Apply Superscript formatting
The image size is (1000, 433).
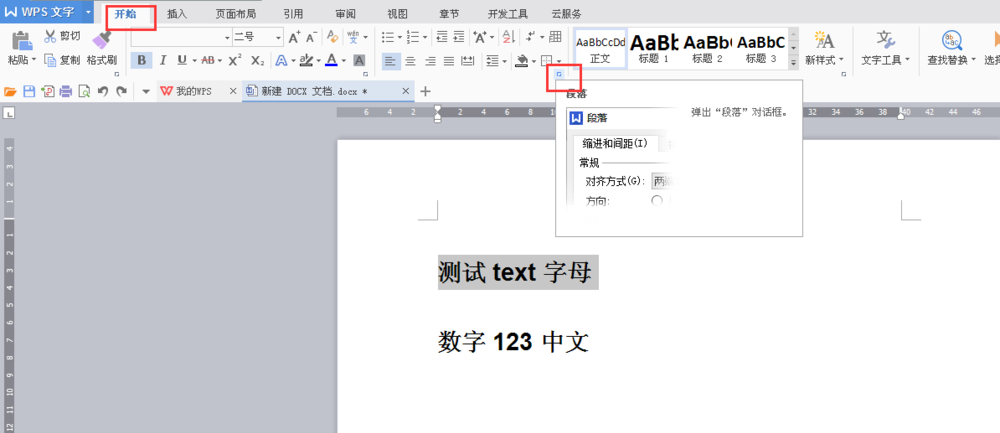(235, 60)
